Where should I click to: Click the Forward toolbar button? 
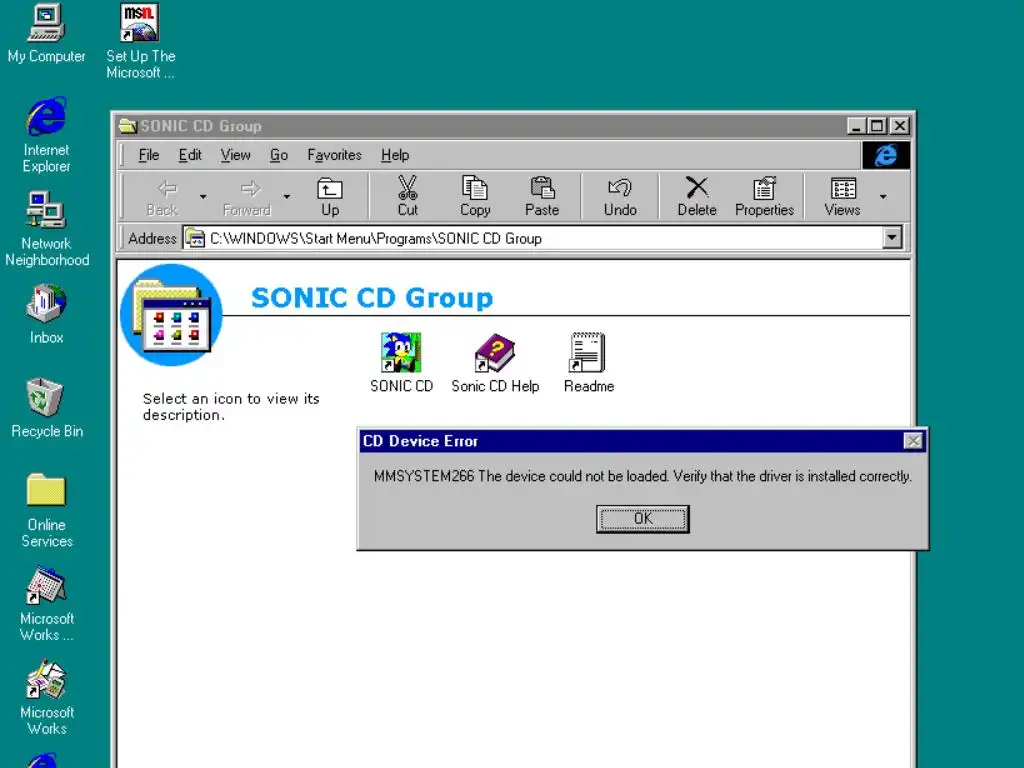pyautogui.click(x=247, y=197)
